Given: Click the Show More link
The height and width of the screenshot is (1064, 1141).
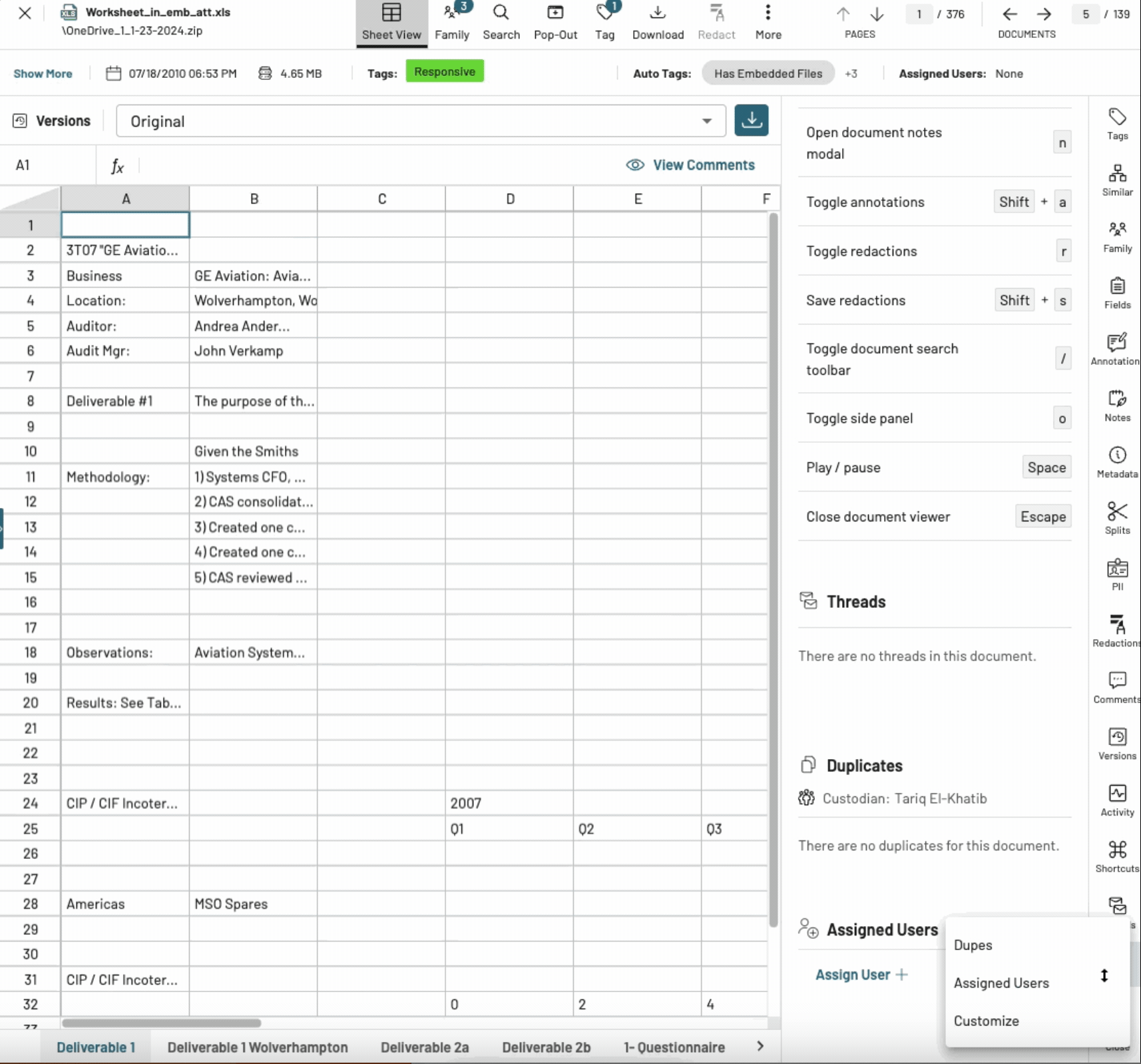Looking at the screenshot, I should point(43,74).
